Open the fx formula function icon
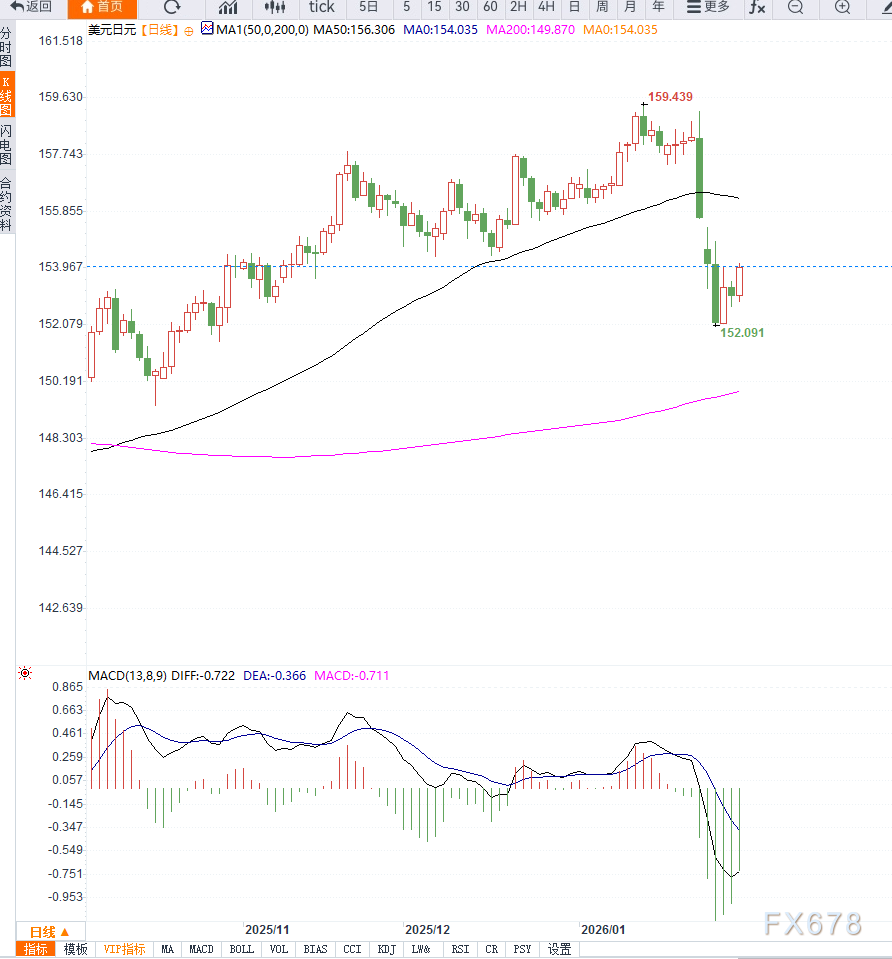This screenshot has width=892, height=959. (x=757, y=7)
